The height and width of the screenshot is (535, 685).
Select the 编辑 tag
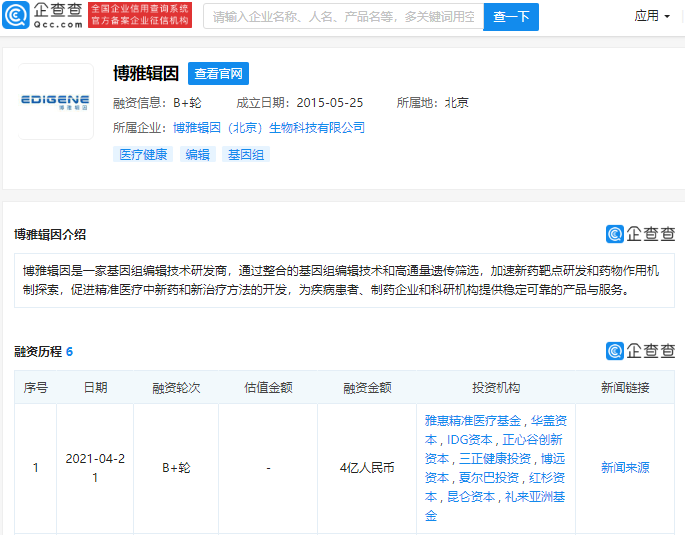pyautogui.click(x=197, y=154)
